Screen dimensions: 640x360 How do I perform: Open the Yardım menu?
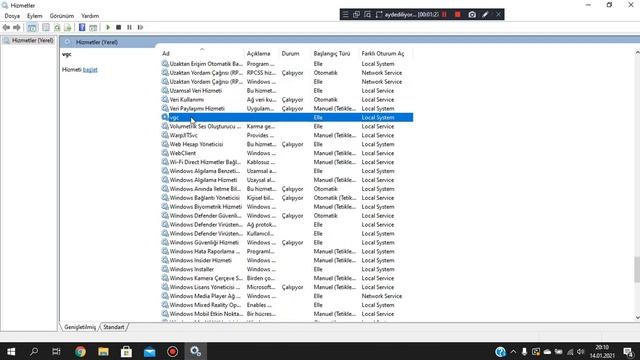click(x=90, y=16)
